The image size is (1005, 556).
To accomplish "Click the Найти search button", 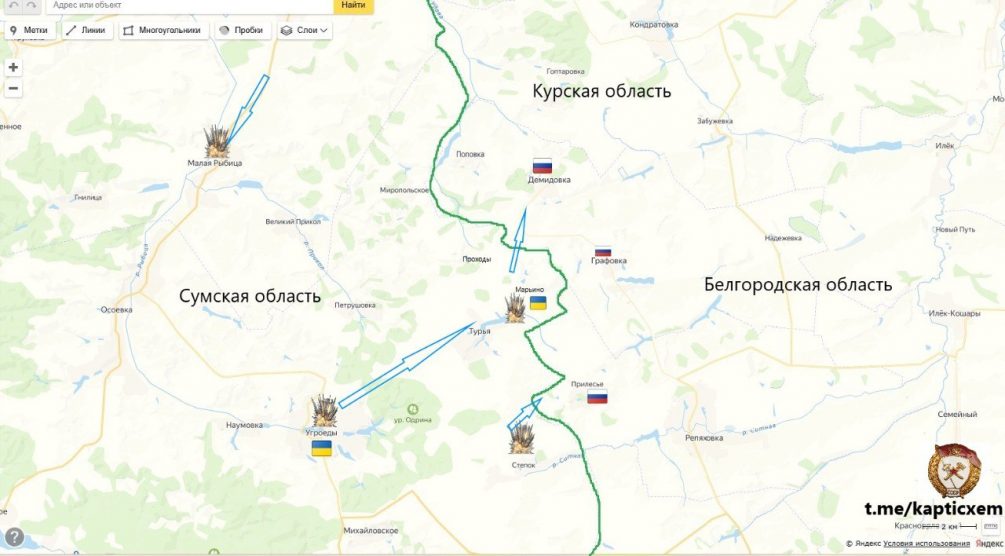I will (x=353, y=5).
